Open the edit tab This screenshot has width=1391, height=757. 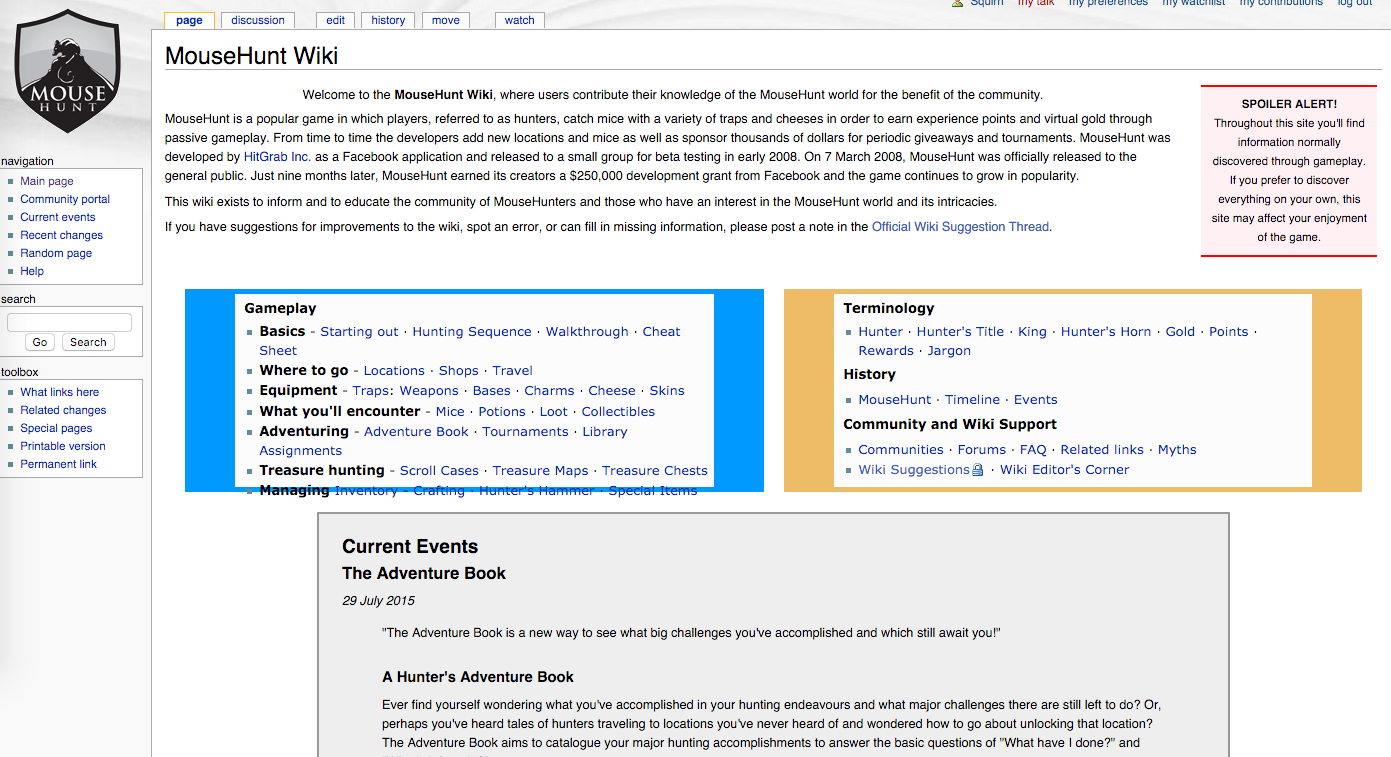tap(335, 20)
